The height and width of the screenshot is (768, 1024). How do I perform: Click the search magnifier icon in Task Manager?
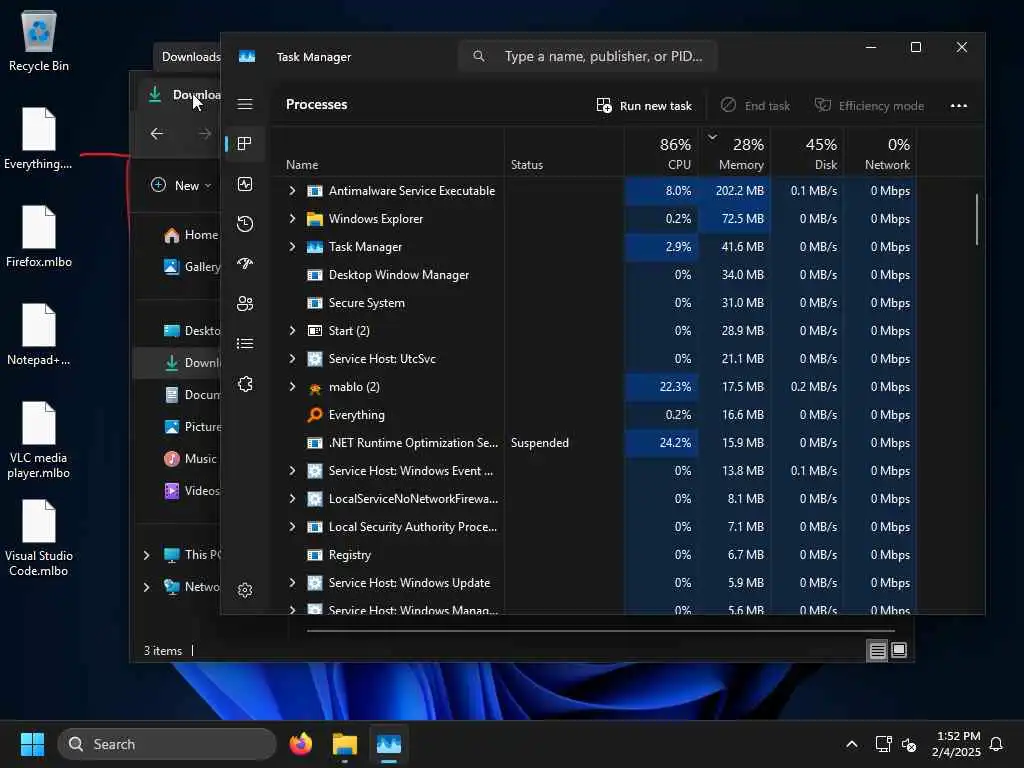pos(479,56)
